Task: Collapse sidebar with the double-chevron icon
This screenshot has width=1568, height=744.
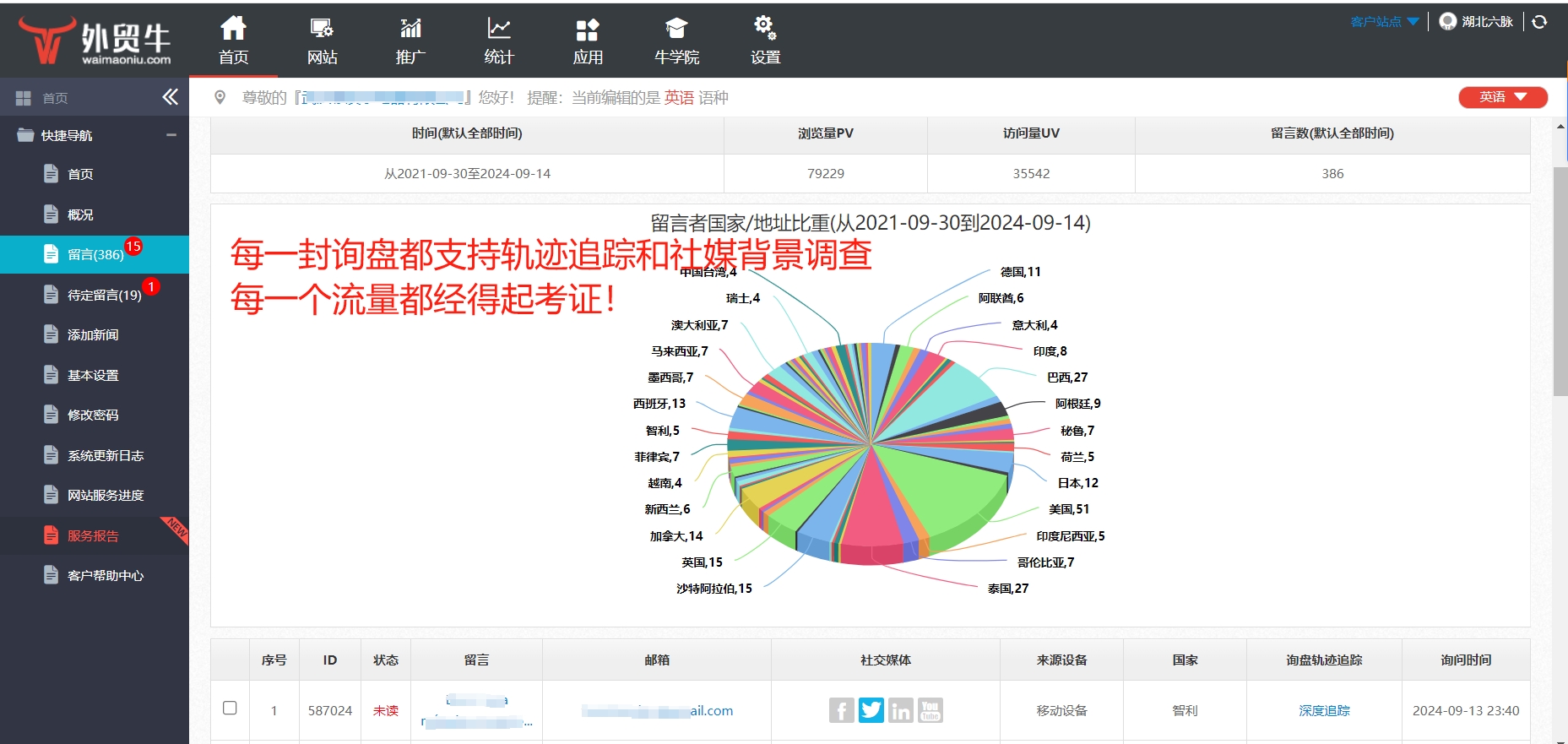Action: (x=170, y=97)
